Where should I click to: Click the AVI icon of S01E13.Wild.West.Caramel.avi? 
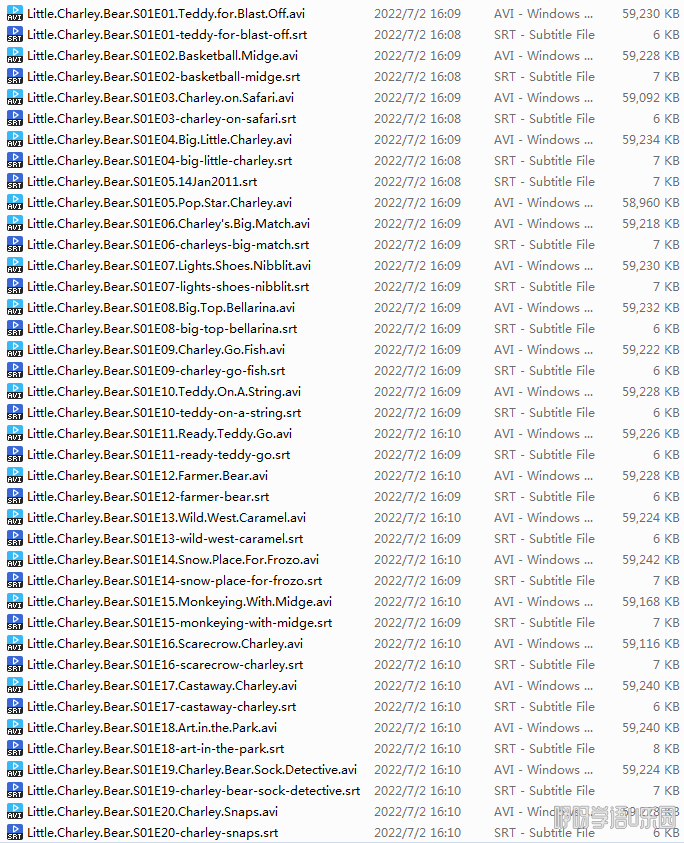pos(15,517)
